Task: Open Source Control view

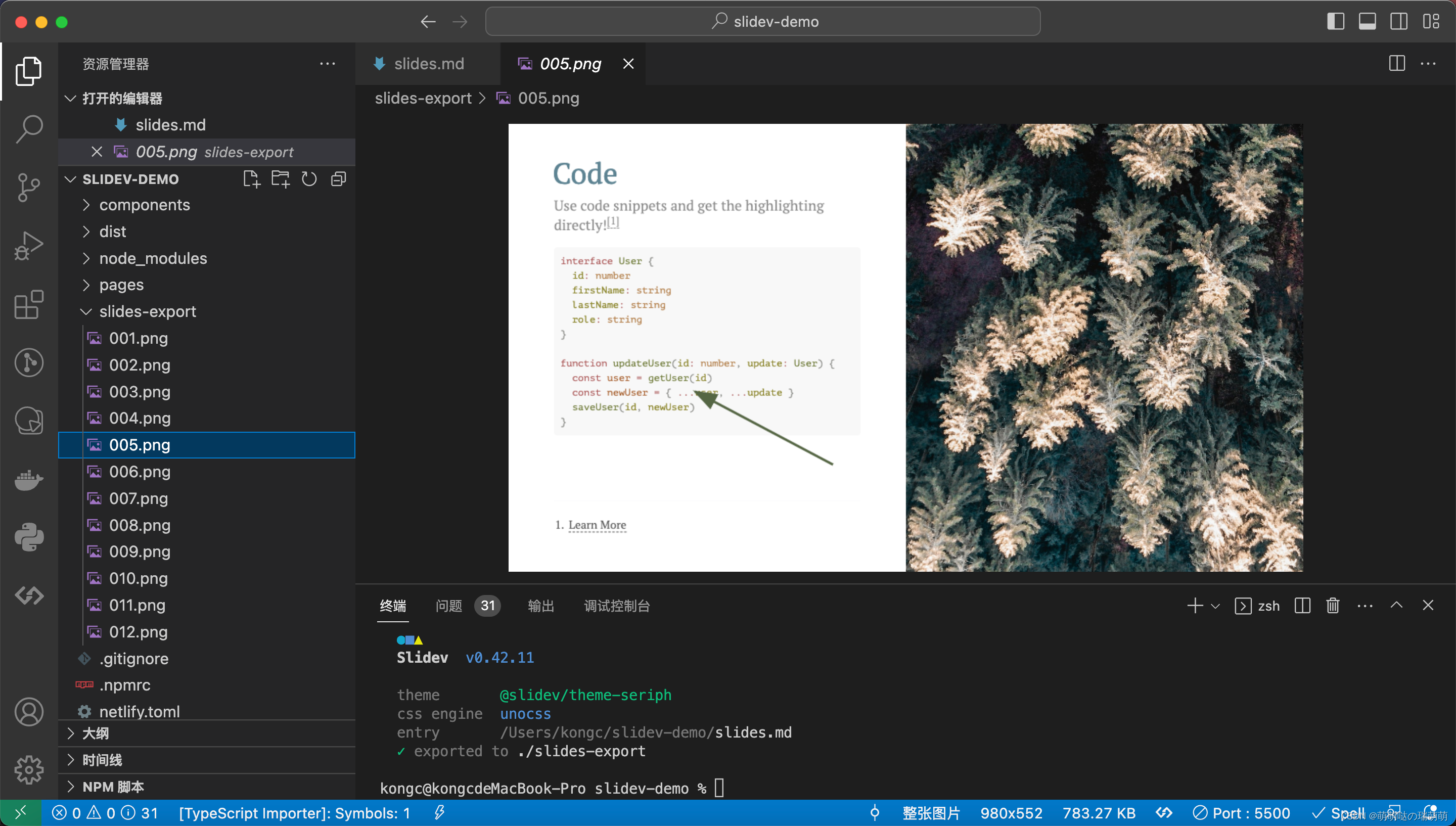Action: [x=28, y=187]
